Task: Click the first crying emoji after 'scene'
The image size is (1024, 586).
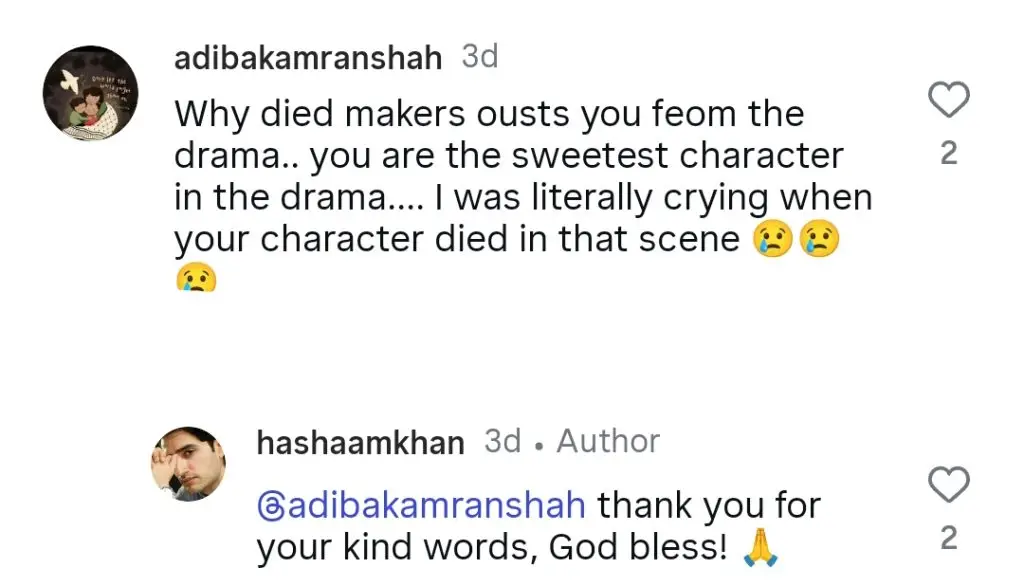Action: click(x=771, y=241)
